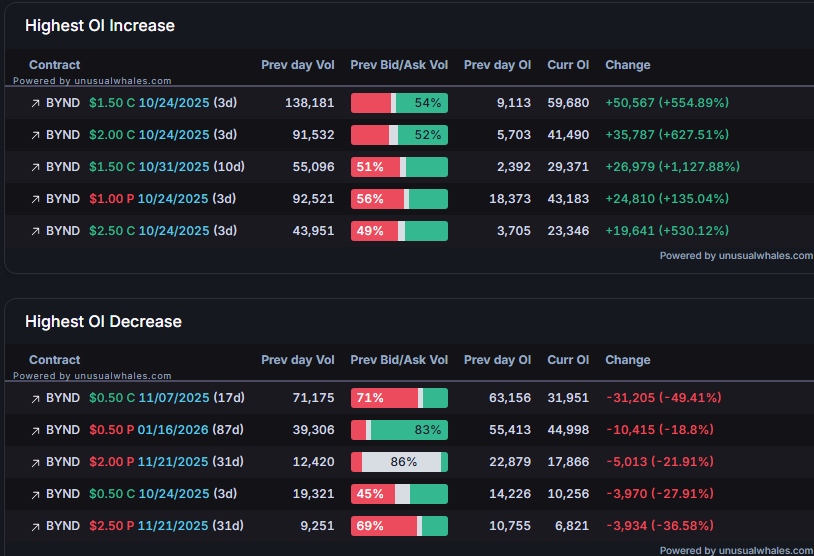Select the change value +24,810 (+135.04%)
The height and width of the screenshot is (556, 814).
667,199
